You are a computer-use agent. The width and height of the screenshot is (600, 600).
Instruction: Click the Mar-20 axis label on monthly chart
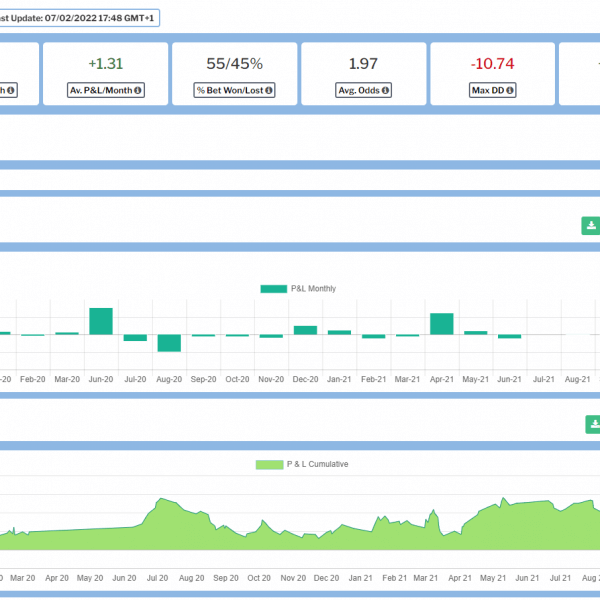tap(67, 379)
